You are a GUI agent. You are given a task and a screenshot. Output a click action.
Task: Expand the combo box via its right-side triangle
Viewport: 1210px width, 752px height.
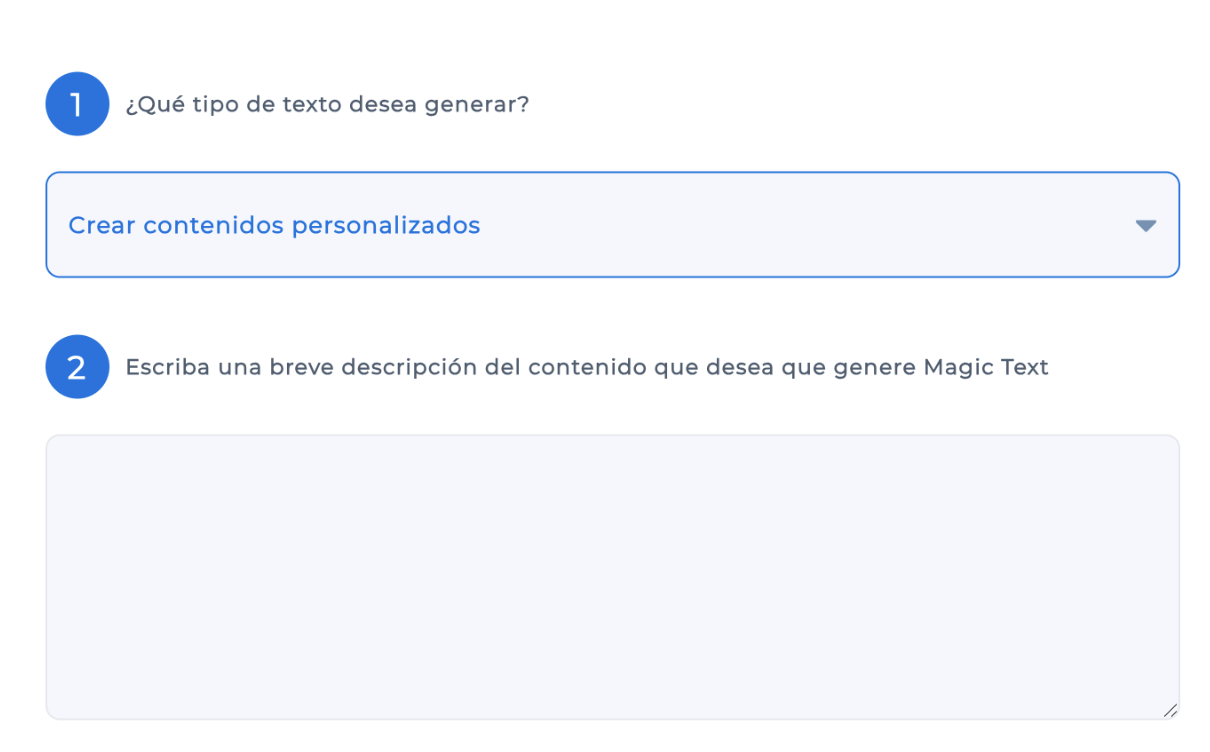(1145, 226)
